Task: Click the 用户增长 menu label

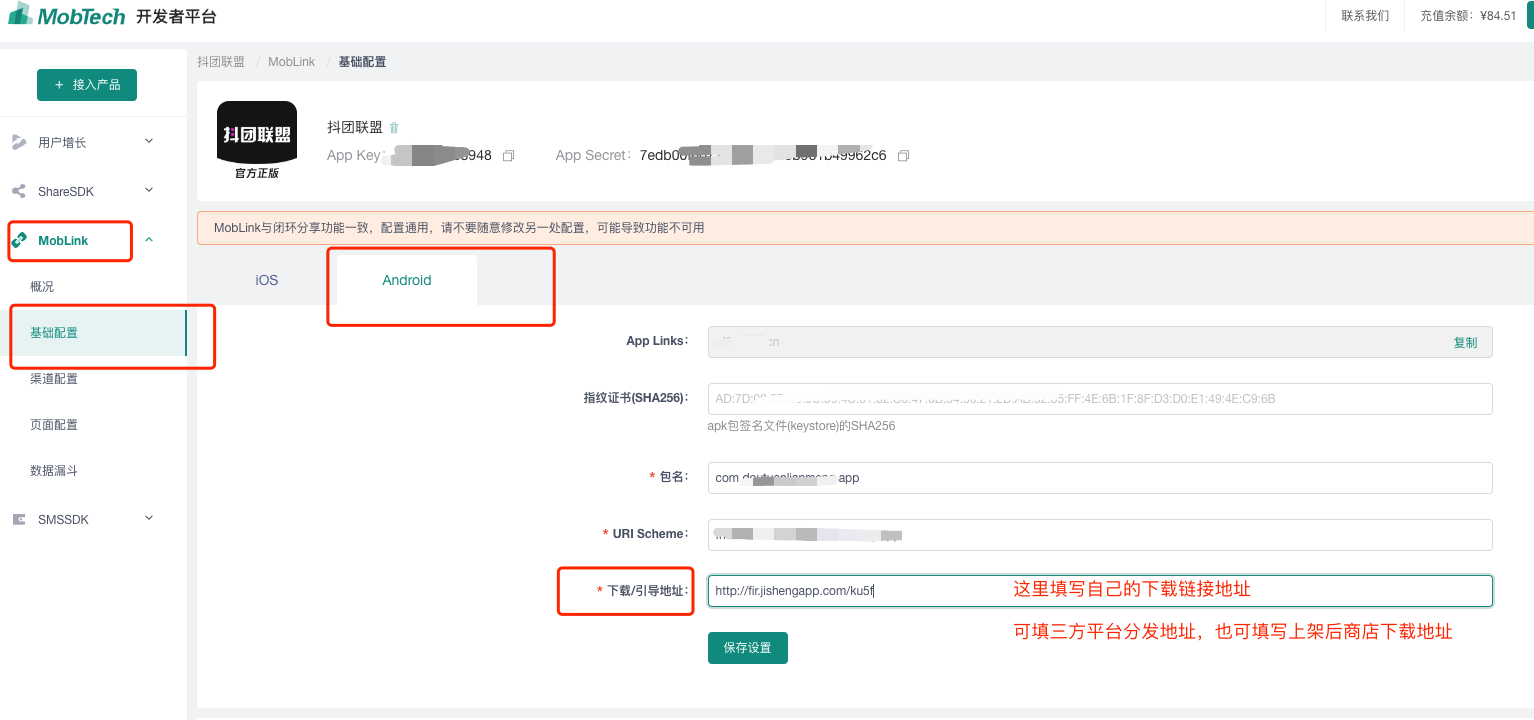Action: pyautogui.click(x=62, y=143)
